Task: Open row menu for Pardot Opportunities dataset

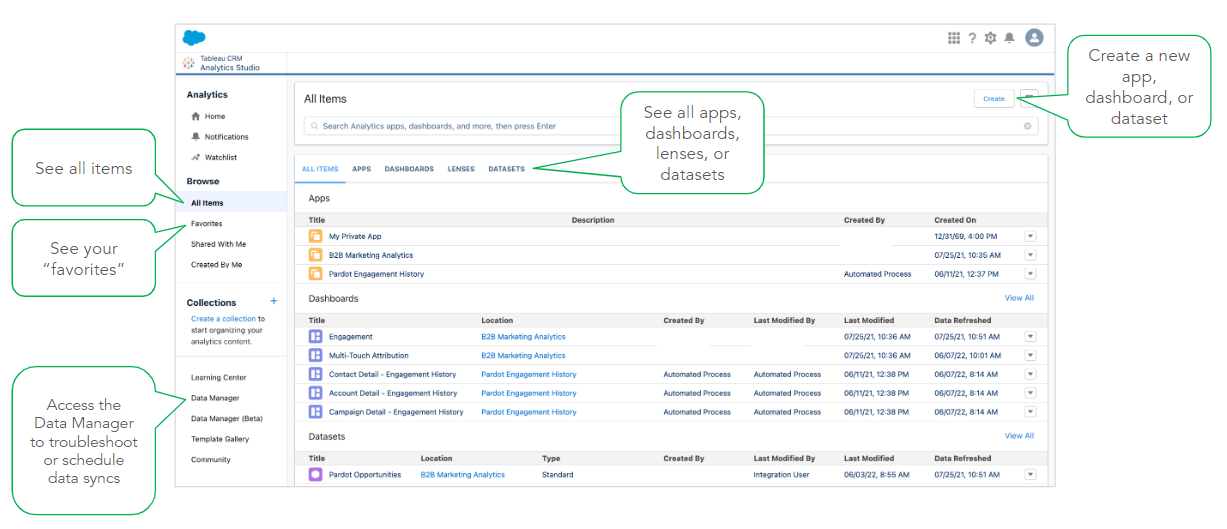Action: [1030, 475]
